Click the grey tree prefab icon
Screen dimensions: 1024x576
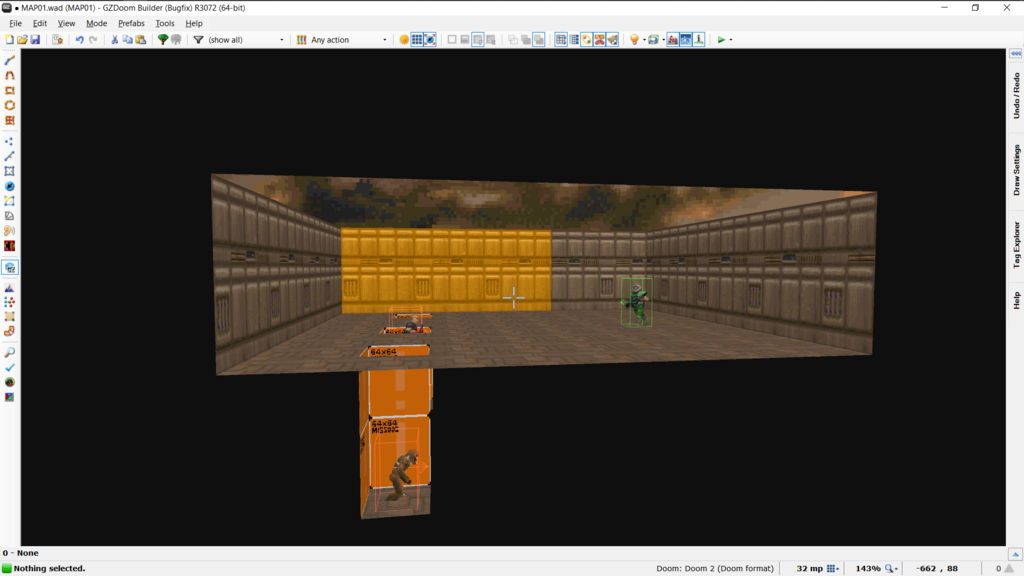pos(176,40)
